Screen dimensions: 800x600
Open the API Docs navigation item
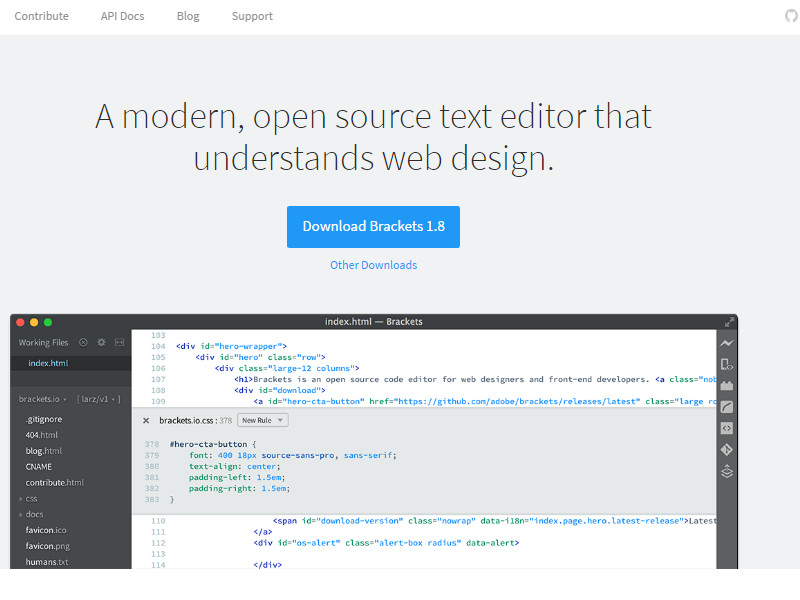pos(122,16)
